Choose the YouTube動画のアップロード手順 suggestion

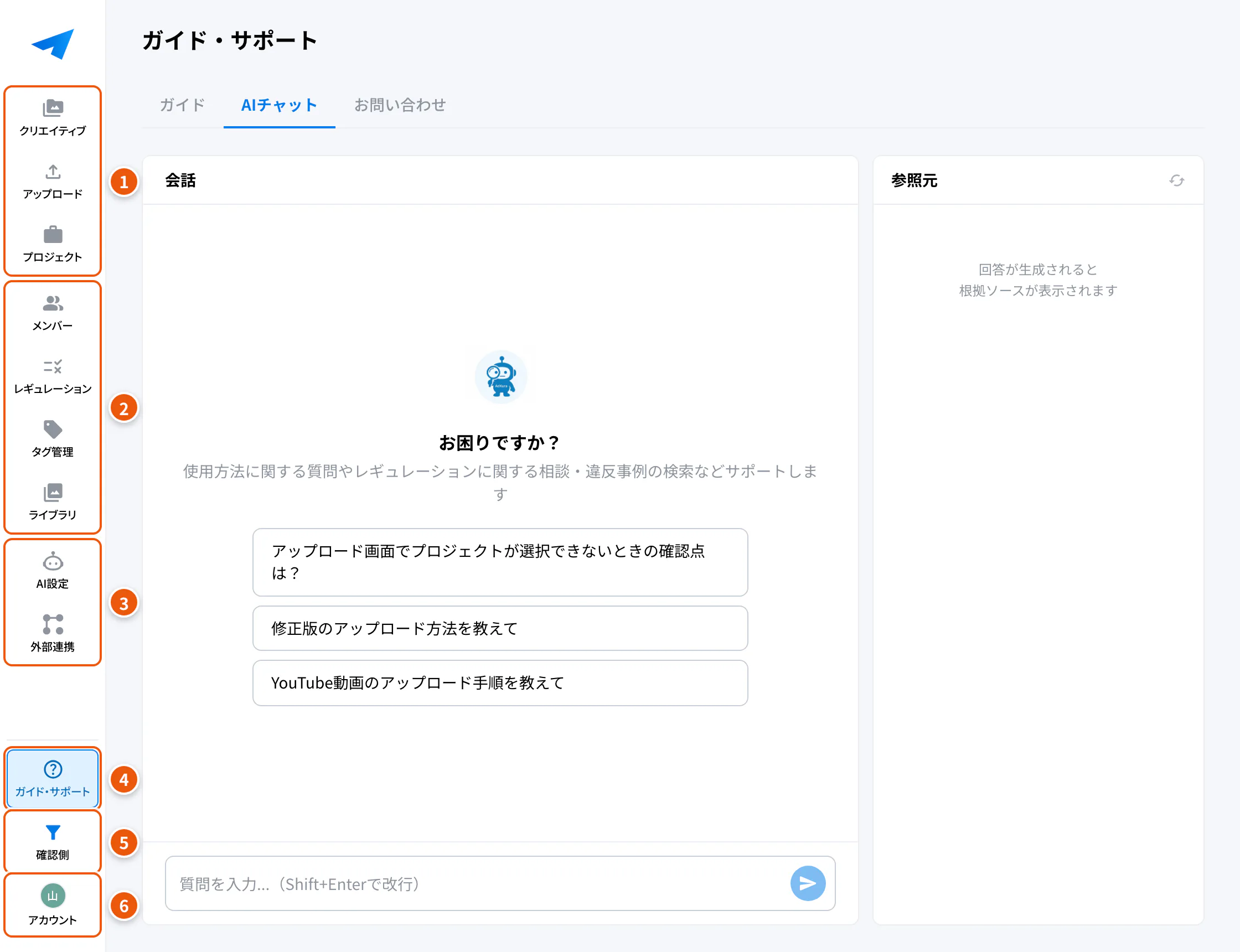(500, 683)
